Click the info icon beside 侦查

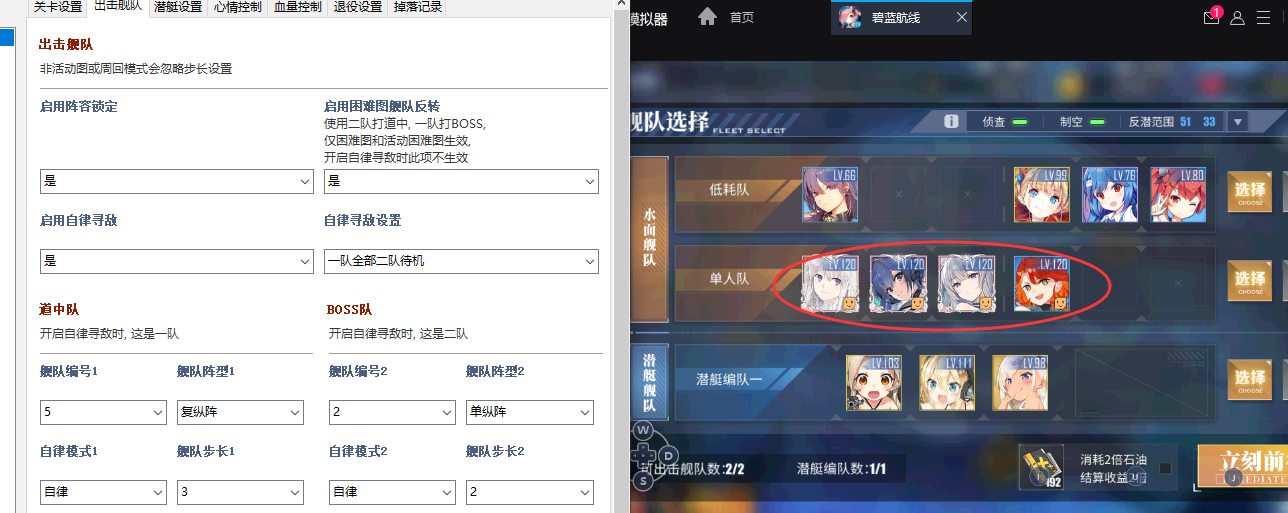(951, 121)
